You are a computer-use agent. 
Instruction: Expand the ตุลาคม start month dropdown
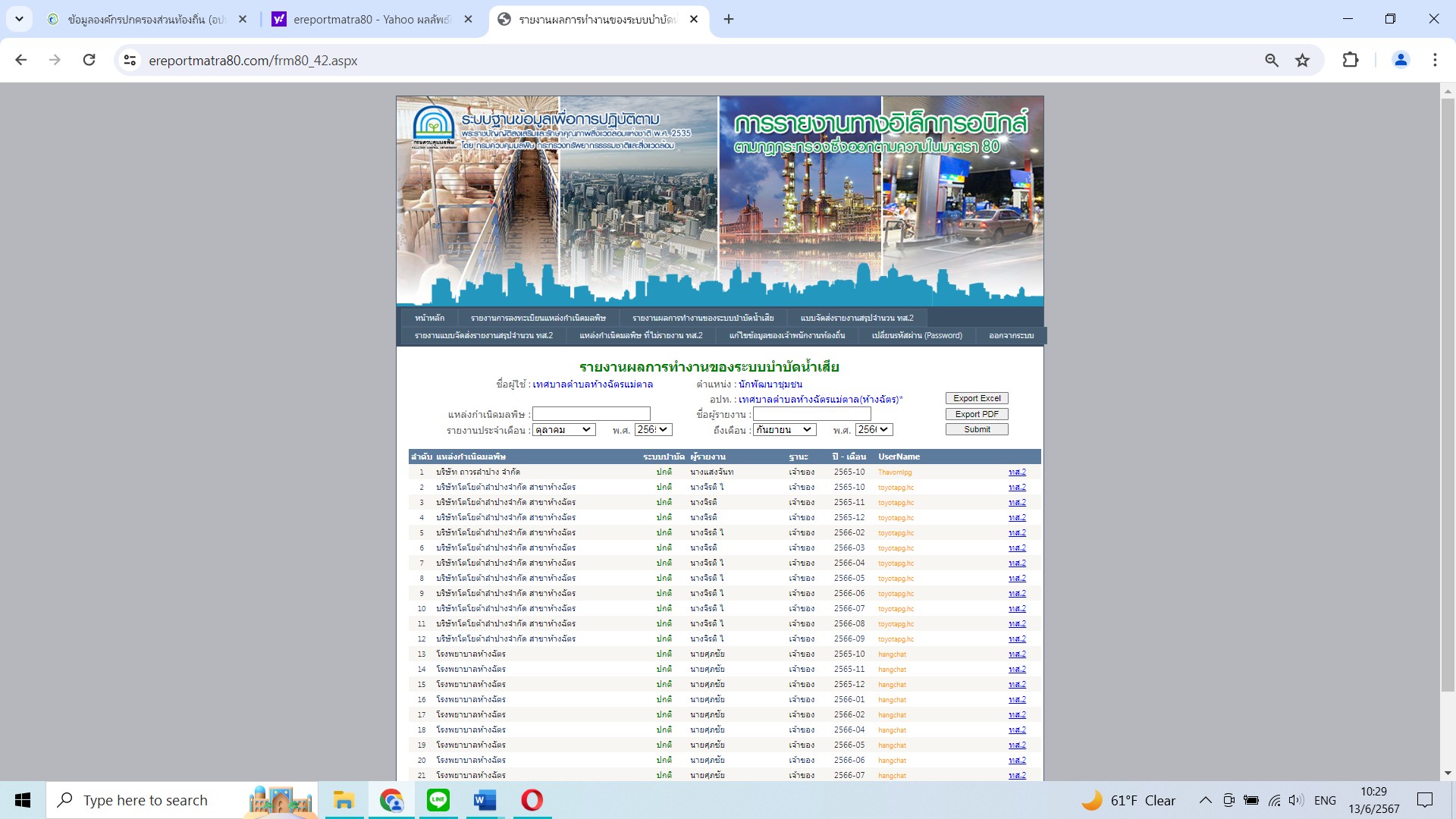(x=563, y=430)
